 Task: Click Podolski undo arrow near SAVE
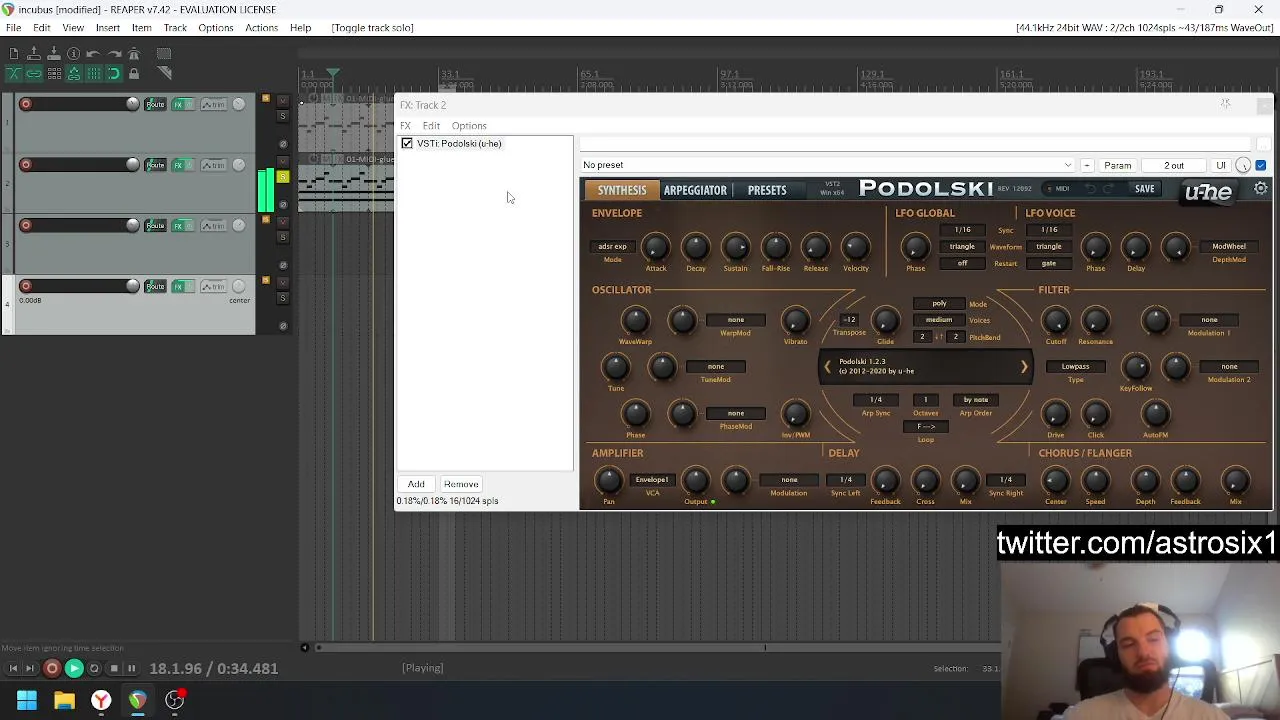point(1090,188)
